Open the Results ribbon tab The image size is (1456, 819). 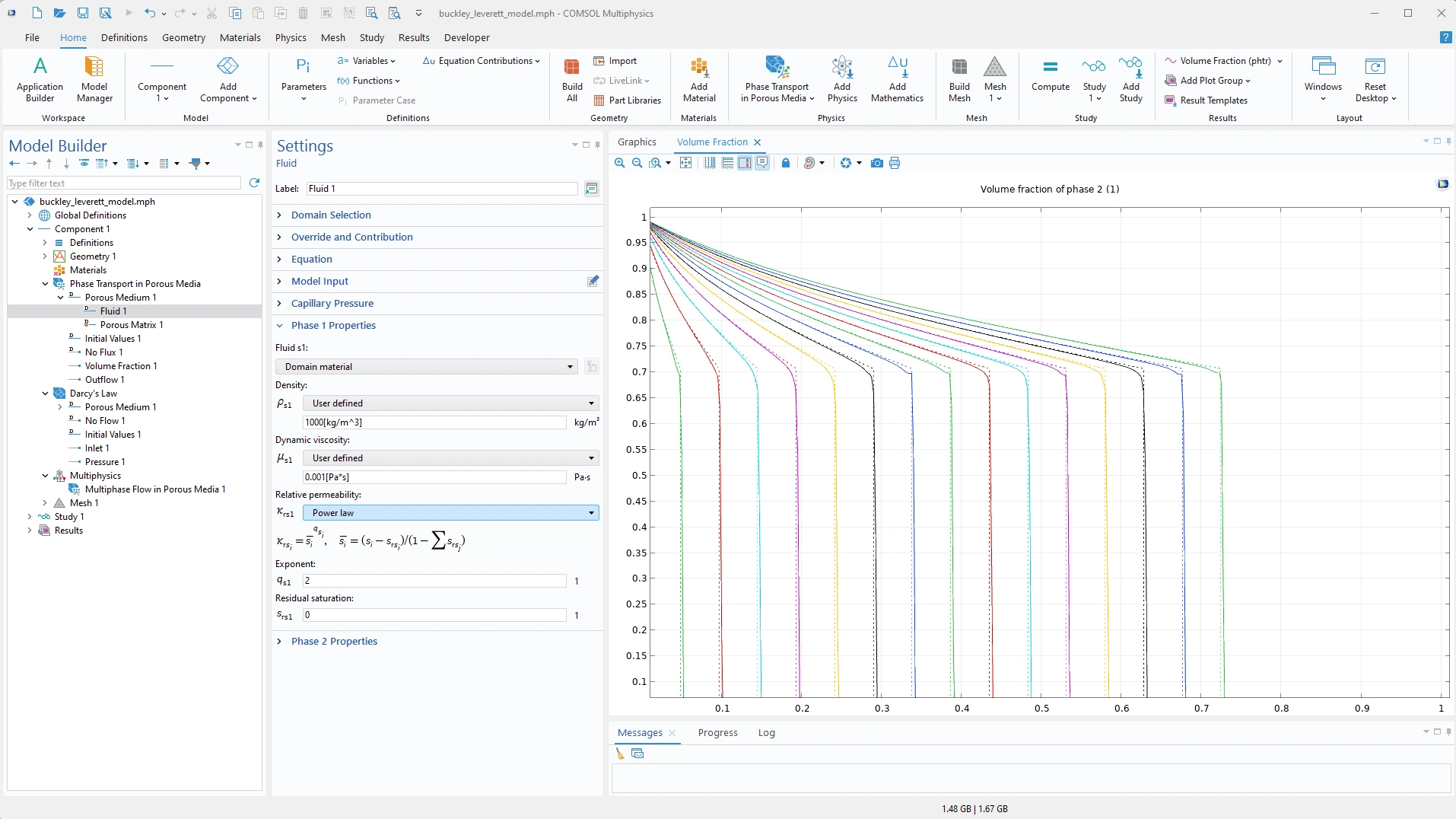pos(414,37)
